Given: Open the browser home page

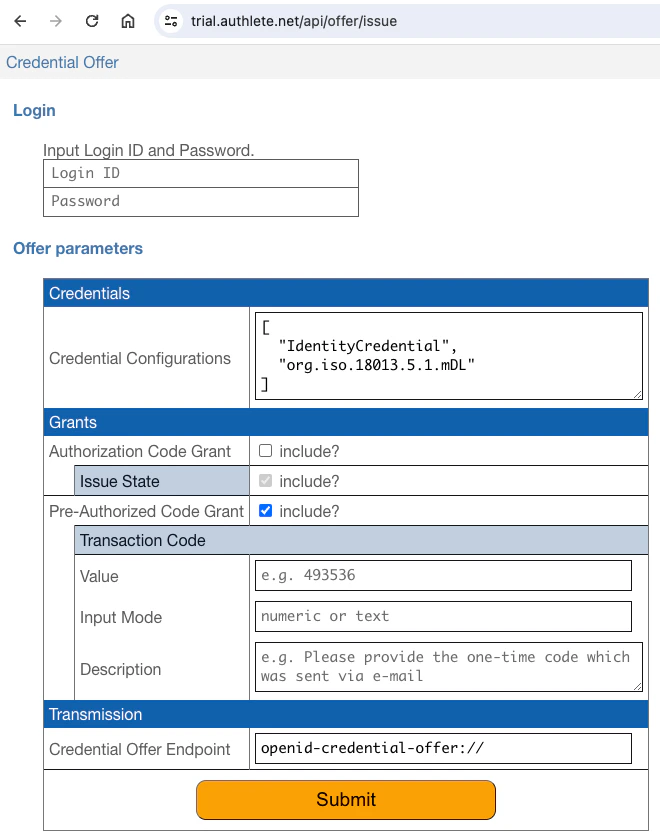Looking at the screenshot, I should [x=127, y=19].
